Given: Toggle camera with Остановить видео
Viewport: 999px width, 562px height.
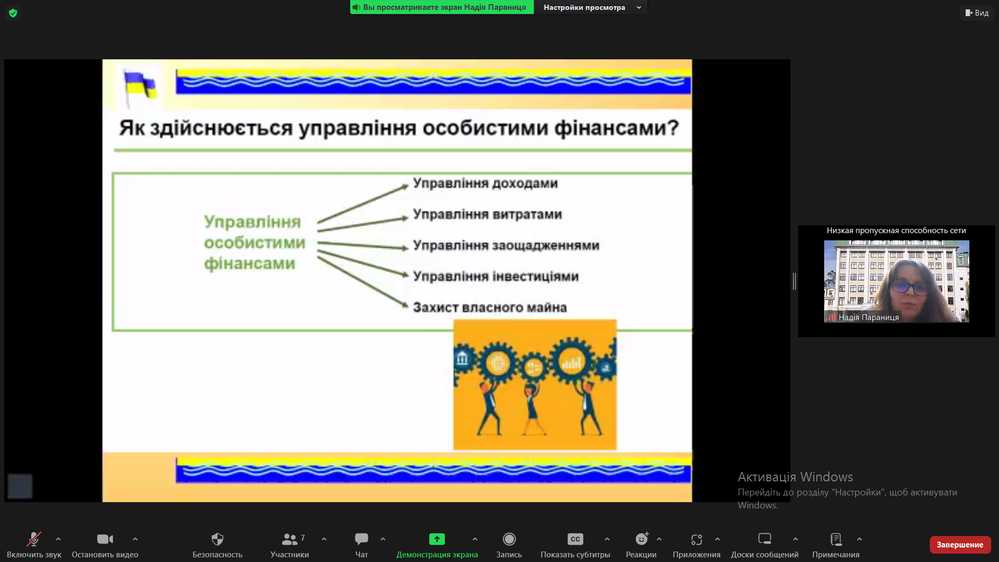Looking at the screenshot, I should [x=105, y=540].
